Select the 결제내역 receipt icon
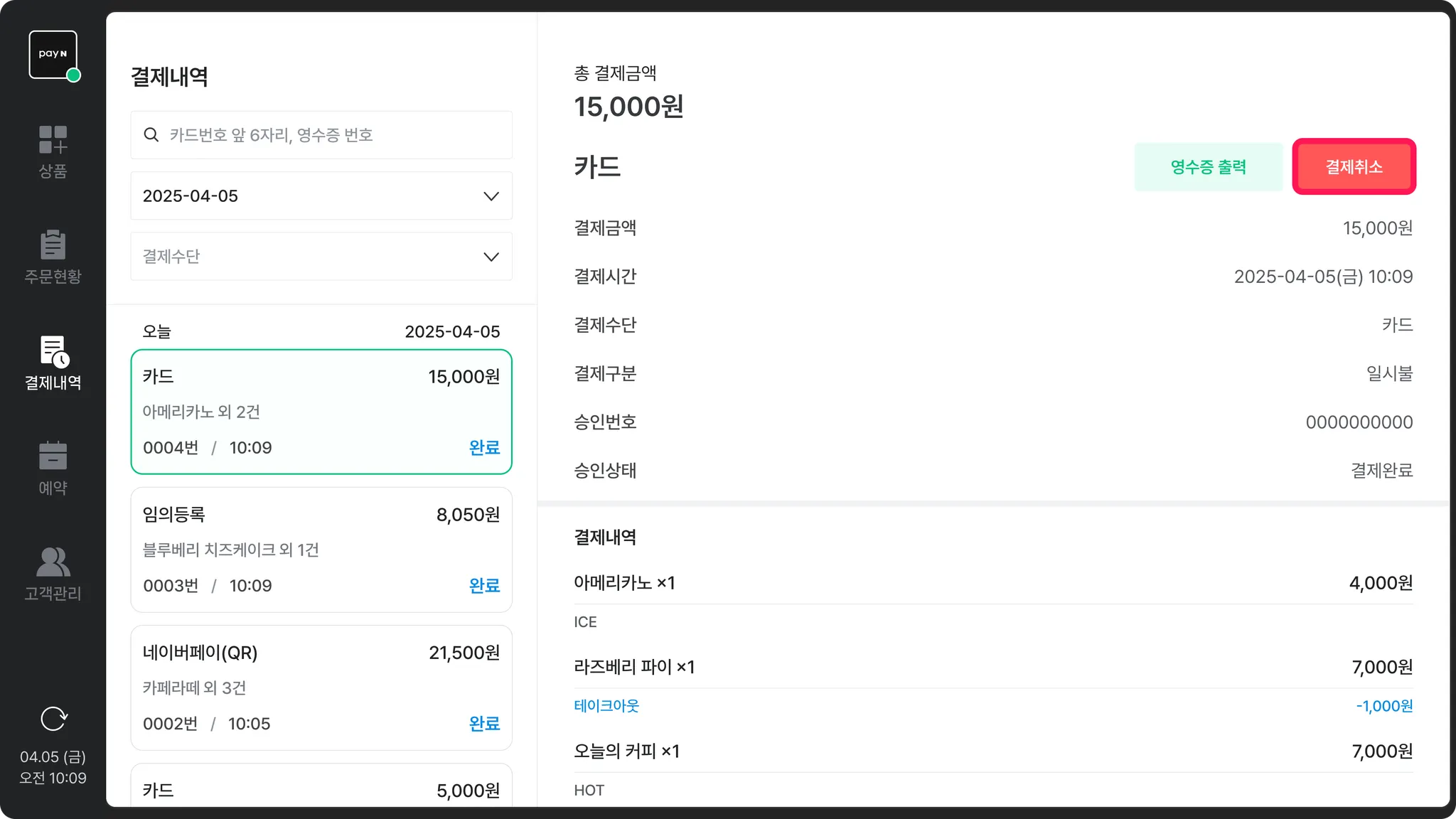This screenshot has width=1456, height=819. pyautogui.click(x=53, y=351)
